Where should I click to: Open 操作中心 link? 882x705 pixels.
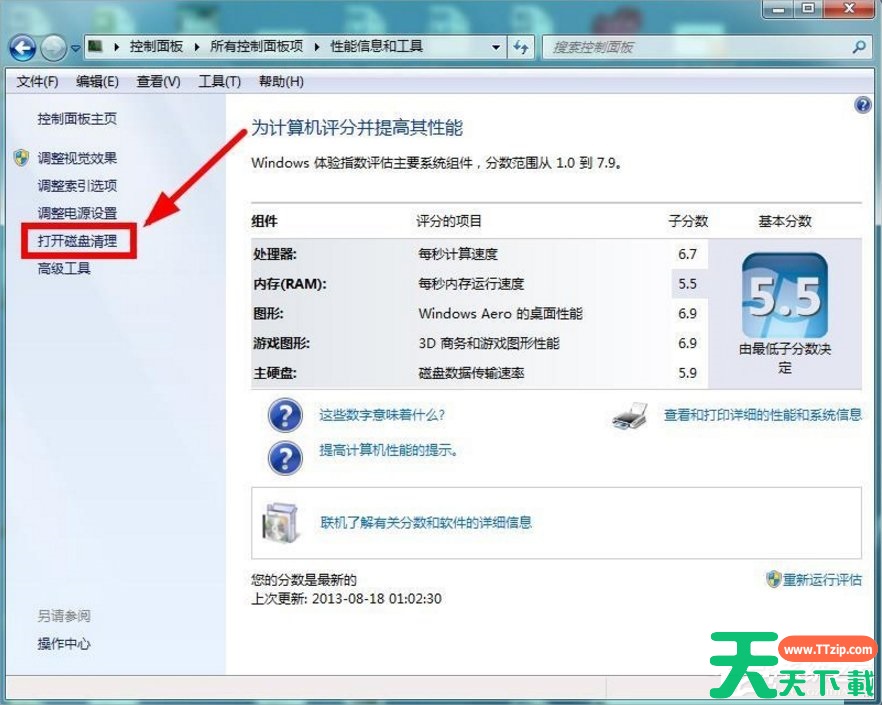click(x=64, y=643)
